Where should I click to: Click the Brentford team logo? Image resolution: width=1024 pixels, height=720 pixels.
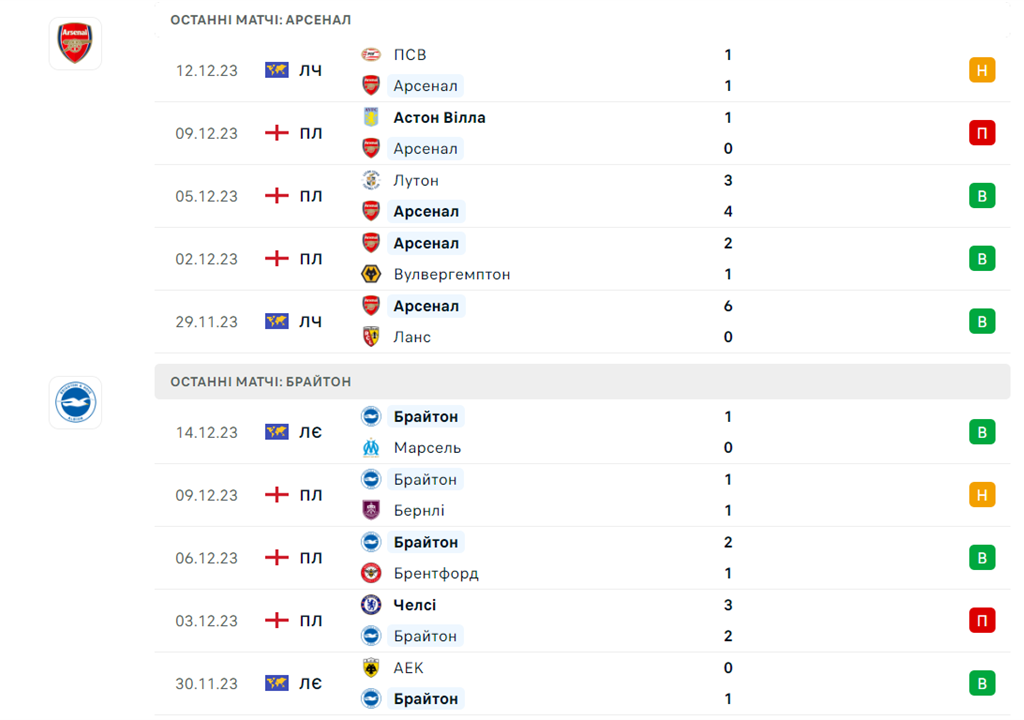pyautogui.click(x=371, y=573)
